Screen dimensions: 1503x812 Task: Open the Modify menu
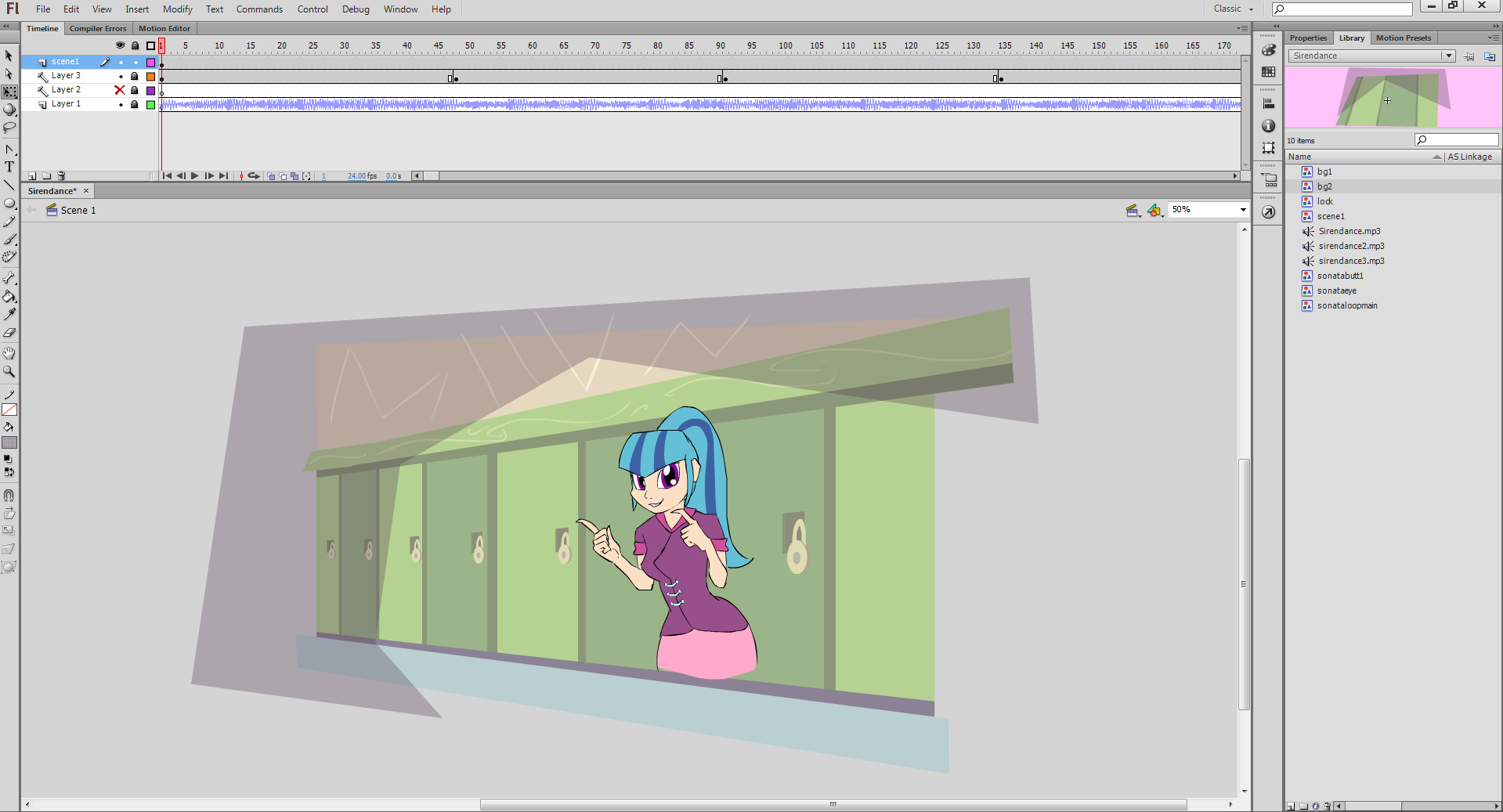coord(177,9)
